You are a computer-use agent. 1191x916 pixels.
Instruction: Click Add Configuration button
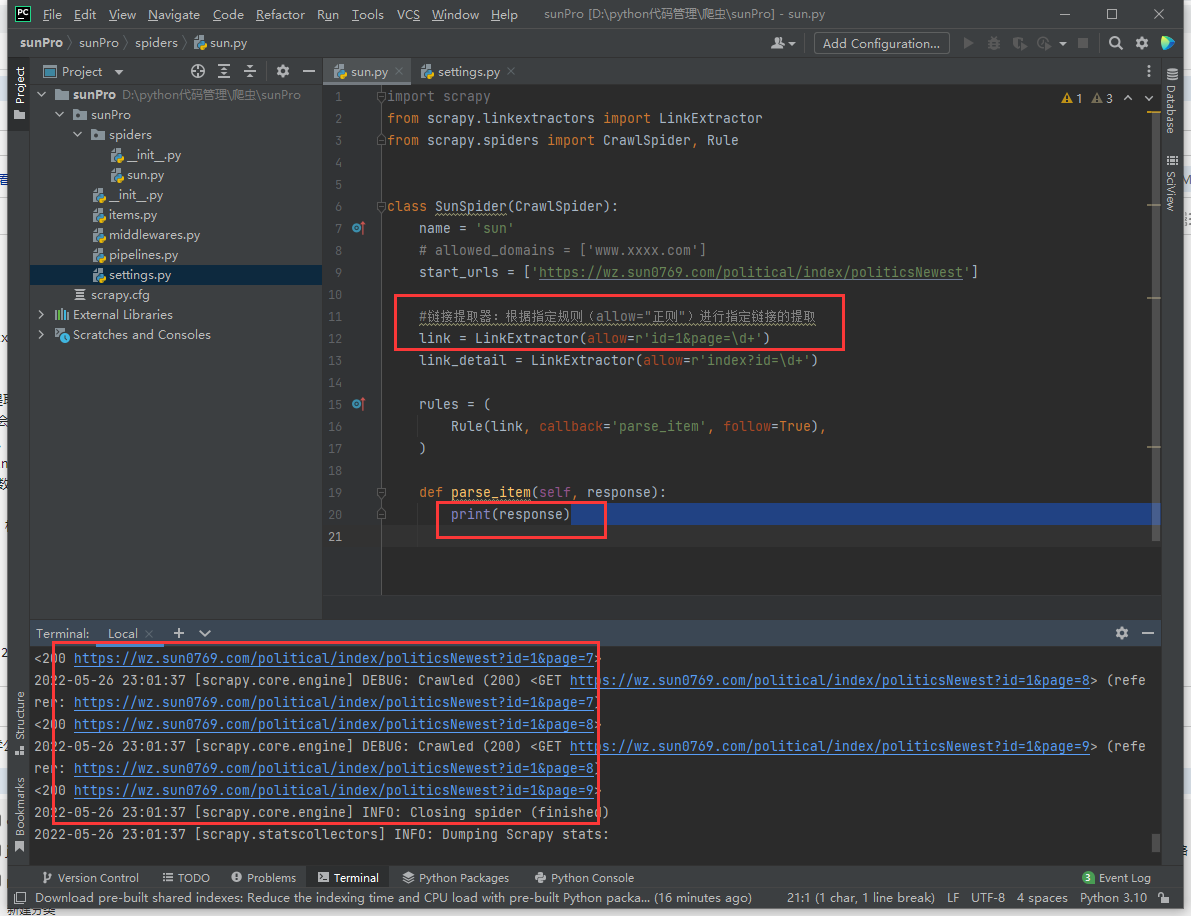pyautogui.click(x=881, y=43)
